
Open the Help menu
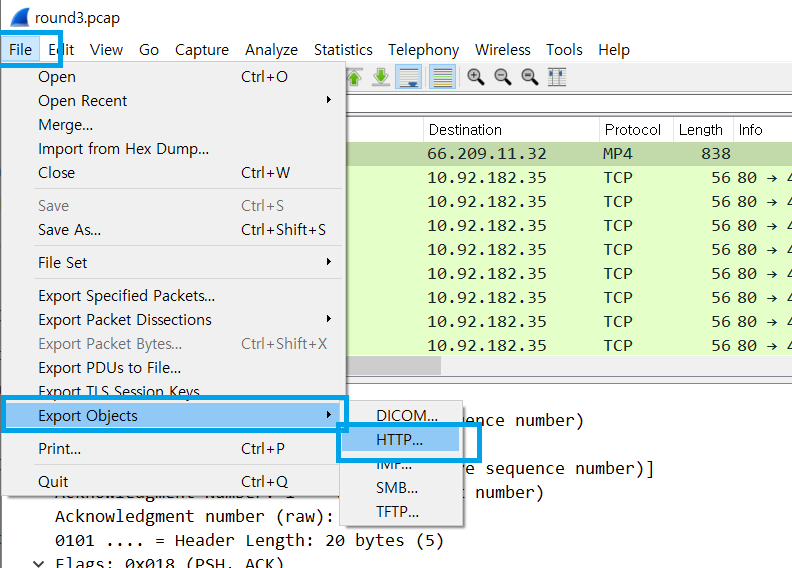614,49
